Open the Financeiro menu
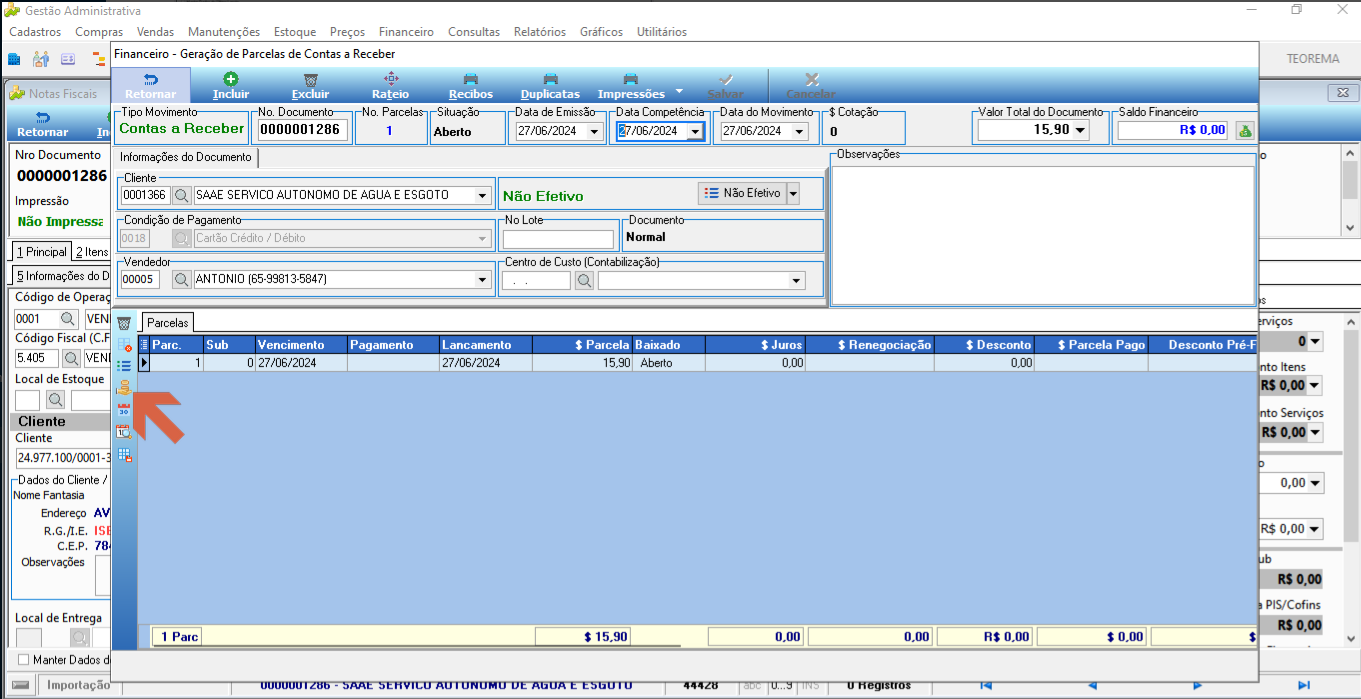The height and width of the screenshot is (699, 1361). tap(406, 32)
